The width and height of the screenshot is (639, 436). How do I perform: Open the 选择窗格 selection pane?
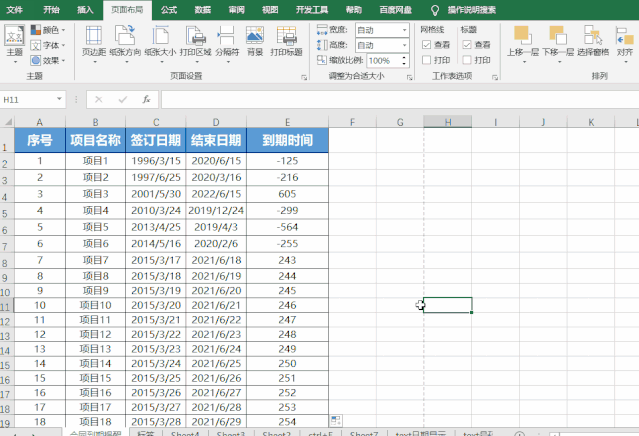click(x=593, y=41)
